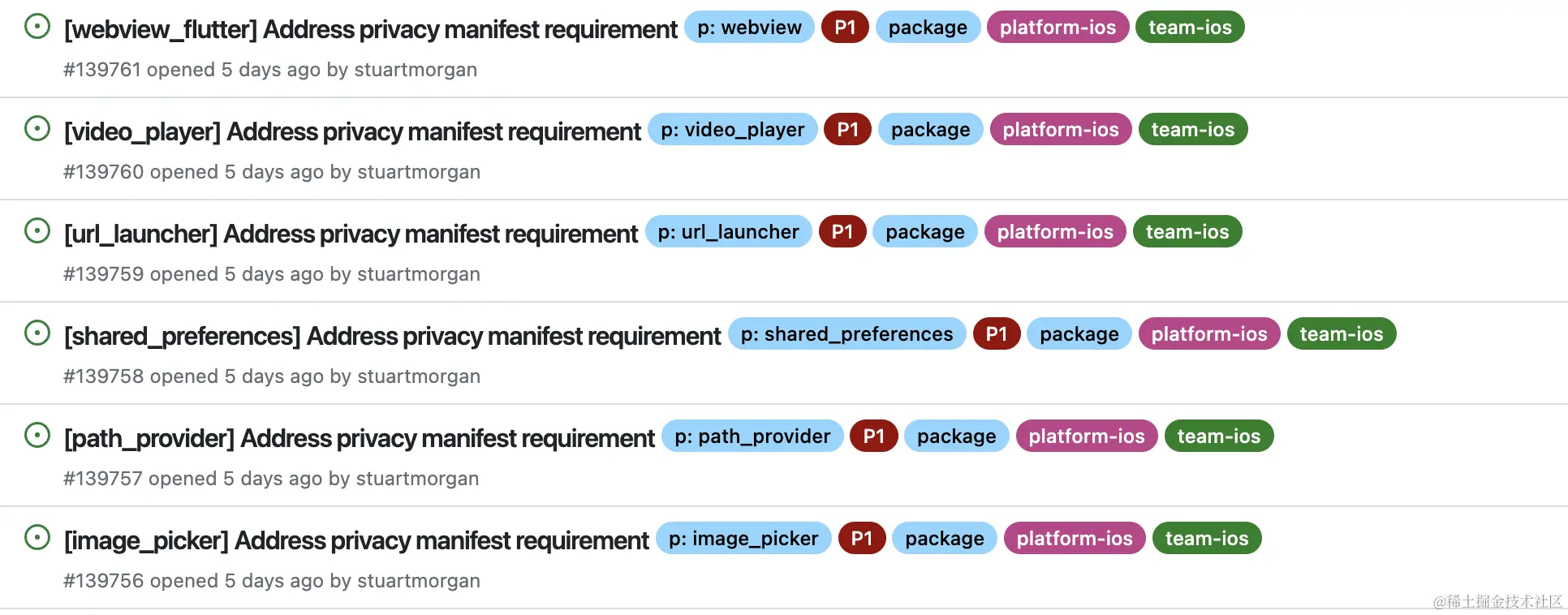Image resolution: width=1568 pixels, height=615 pixels.
Task: Open the video_player privacy manifest issue
Action: click(352, 131)
